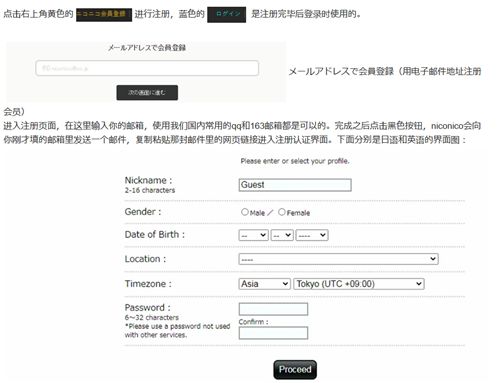Click the yellow ニコニコ会員登録 registration button
Image resolution: width=500 pixels, height=383 pixels.
[104, 14]
